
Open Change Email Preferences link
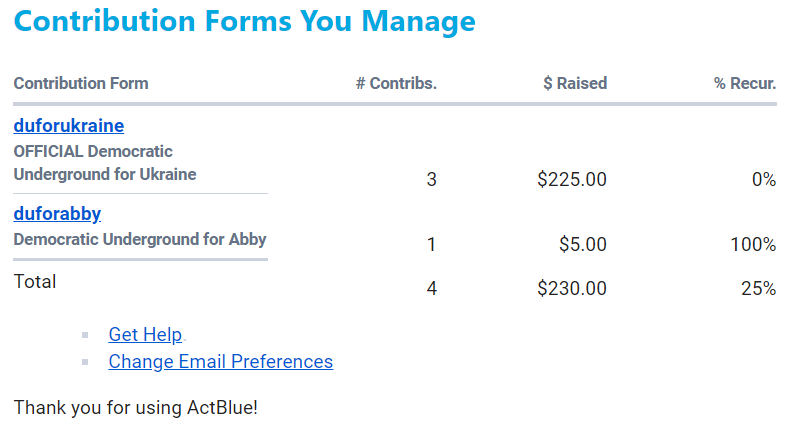point(220,362)
